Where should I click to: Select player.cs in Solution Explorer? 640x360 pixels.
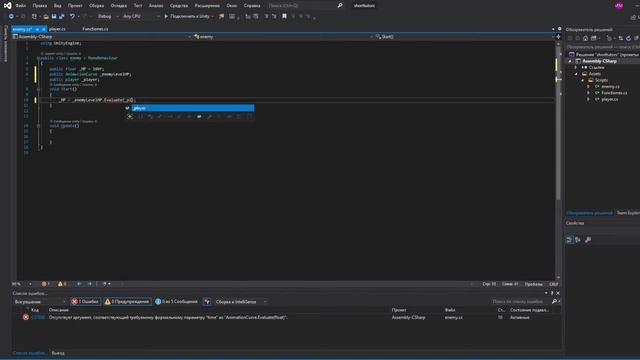coord(609,99)
